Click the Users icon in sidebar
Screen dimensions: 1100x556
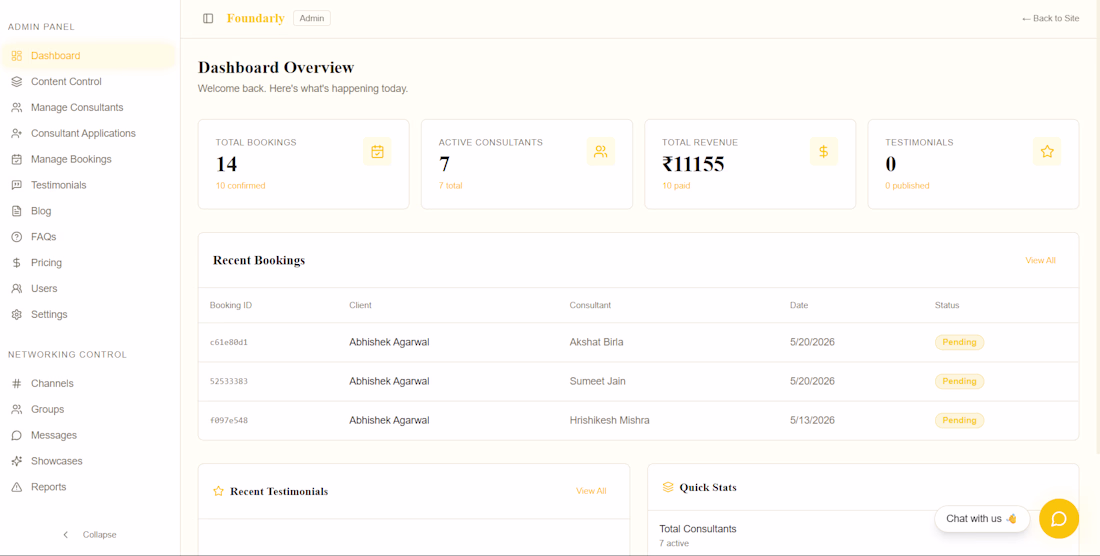coord(17,288)
